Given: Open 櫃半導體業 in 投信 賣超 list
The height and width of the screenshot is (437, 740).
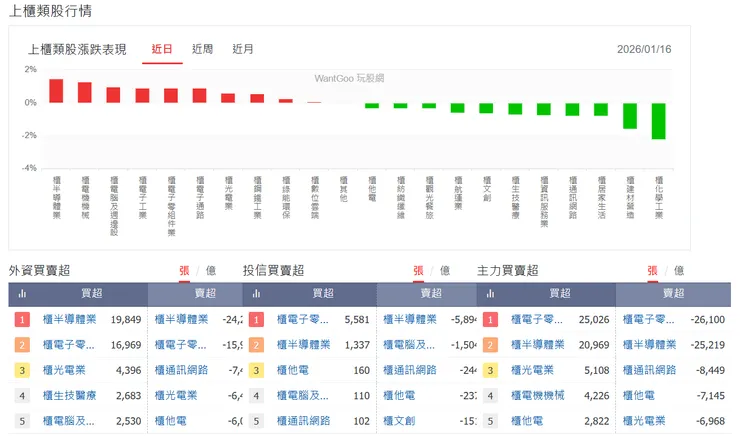Looking at the screenshot, I should click(x=410, y=319).
